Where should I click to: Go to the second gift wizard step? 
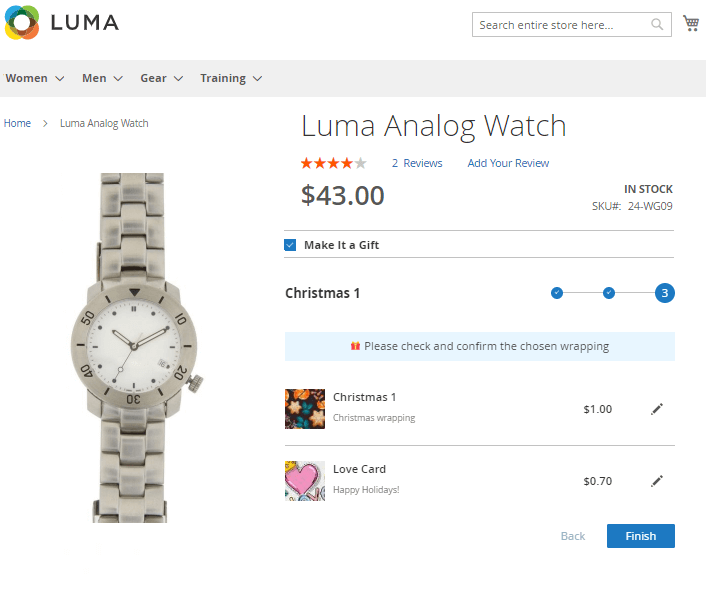tap(609, 293)
